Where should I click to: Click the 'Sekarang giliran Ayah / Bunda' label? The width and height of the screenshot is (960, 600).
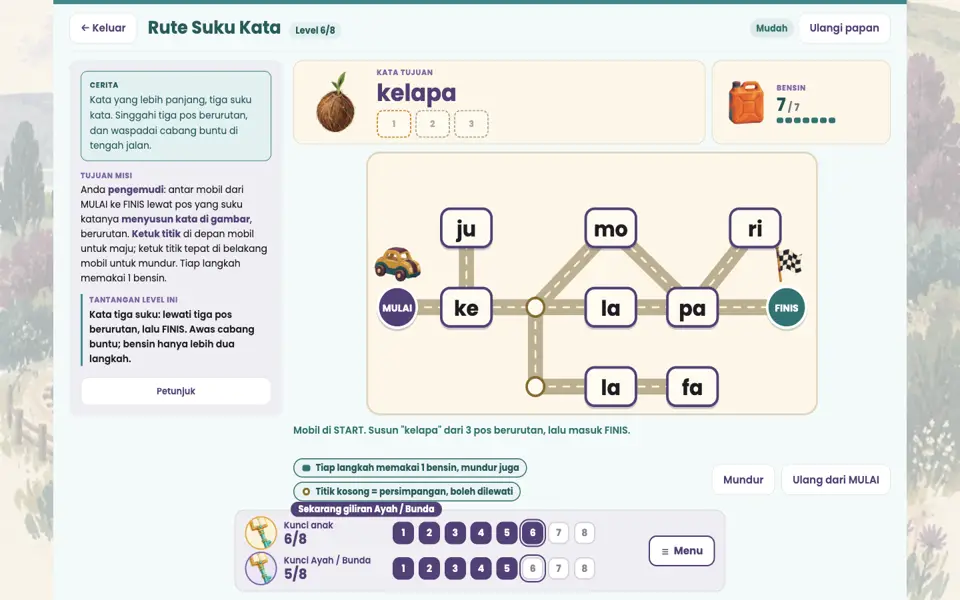coord(366,509)
